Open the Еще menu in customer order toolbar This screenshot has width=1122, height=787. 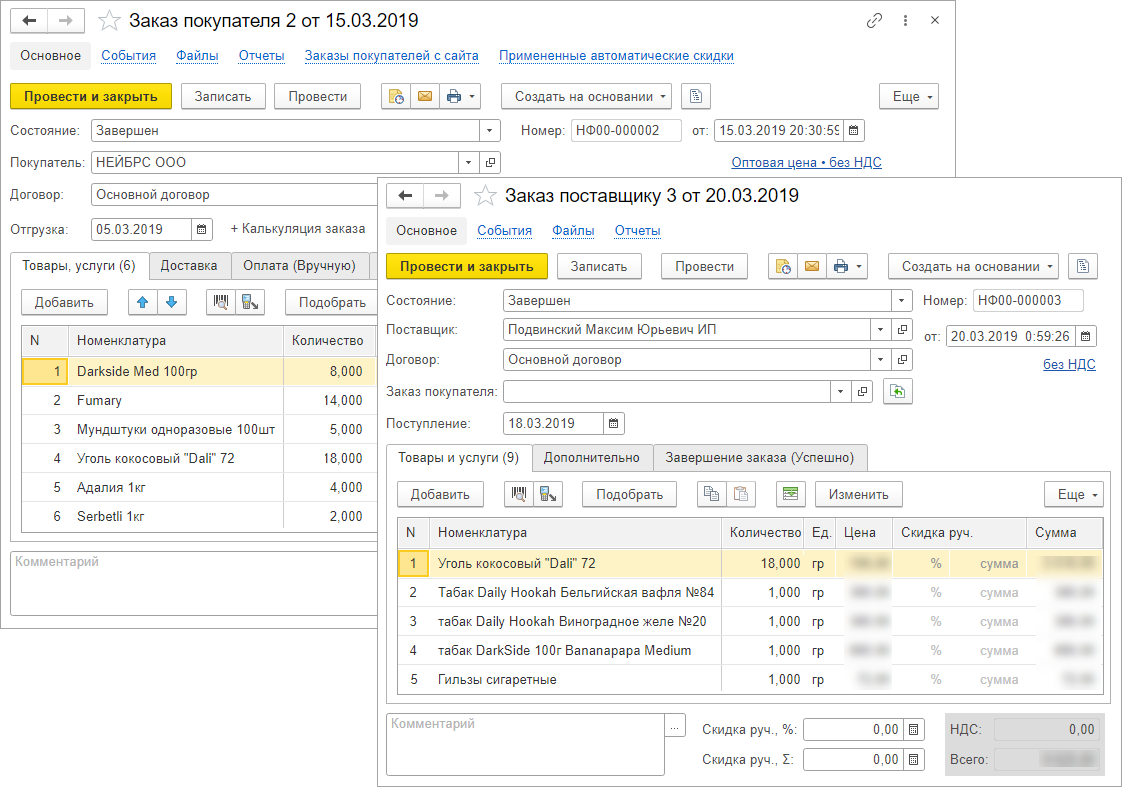[909, 97]
